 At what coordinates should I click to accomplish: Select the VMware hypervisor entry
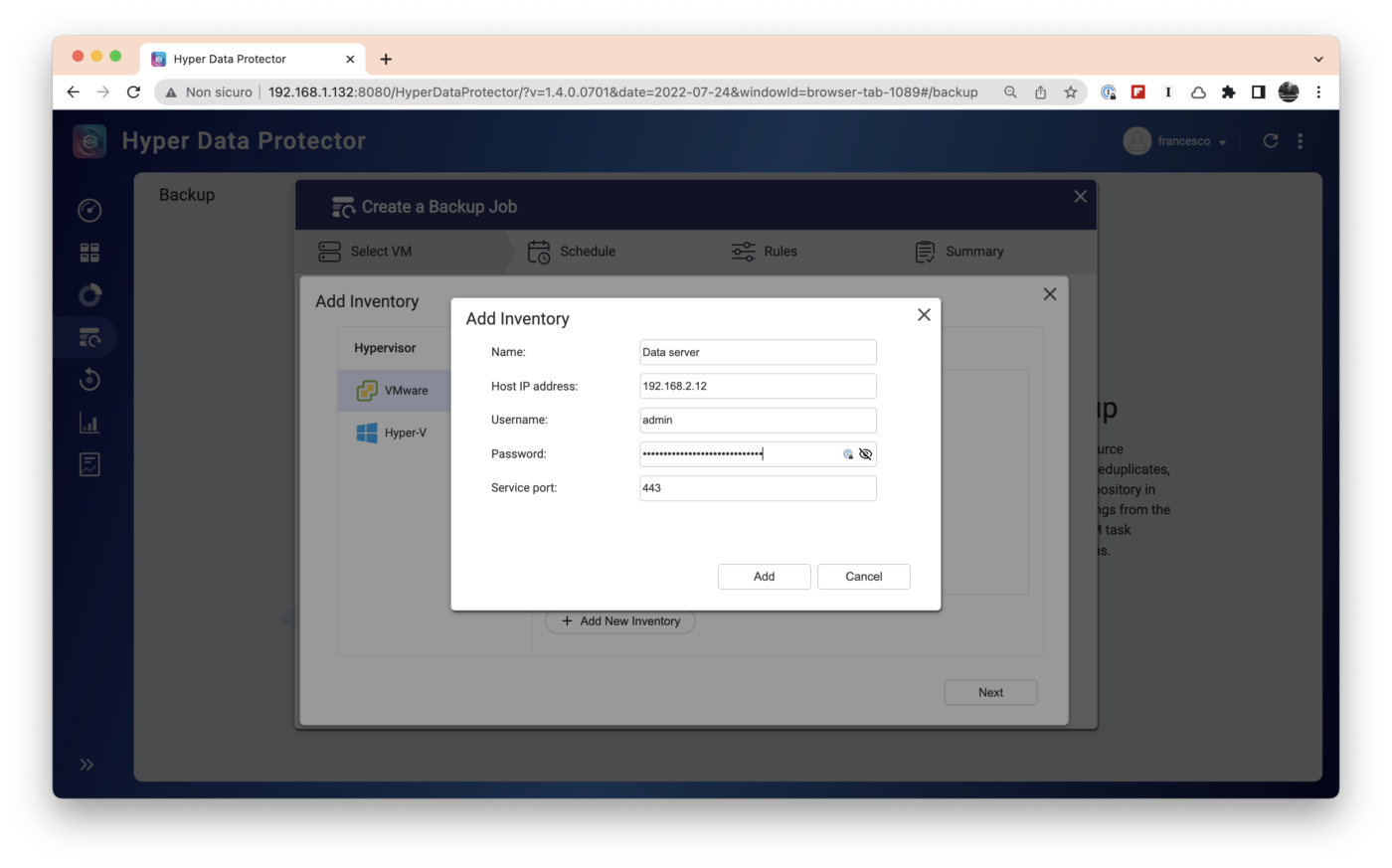[394, 391]
